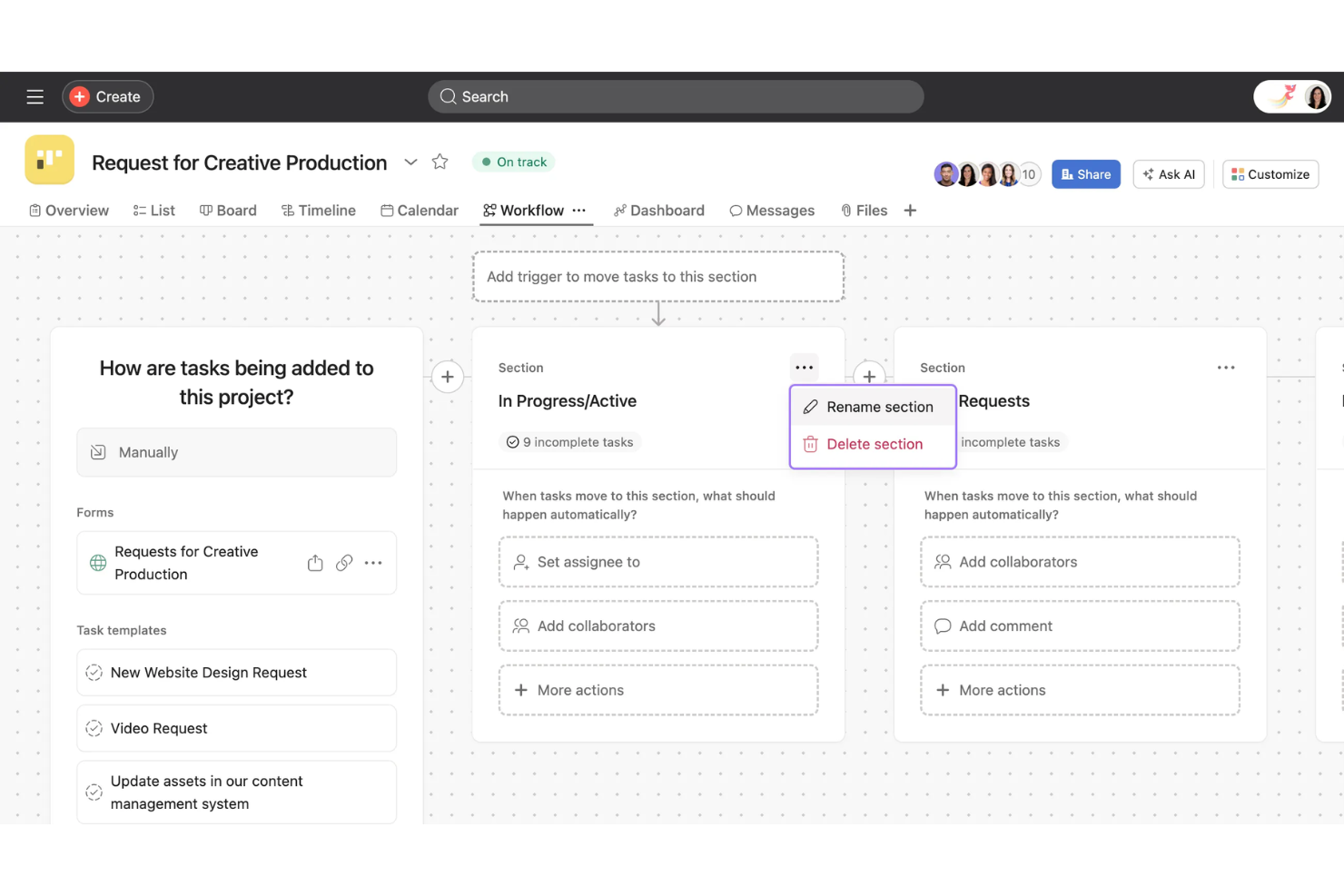View all 10 project members via avatar stack
This screenshot has height=896, width=1344.
point(1029,173)
